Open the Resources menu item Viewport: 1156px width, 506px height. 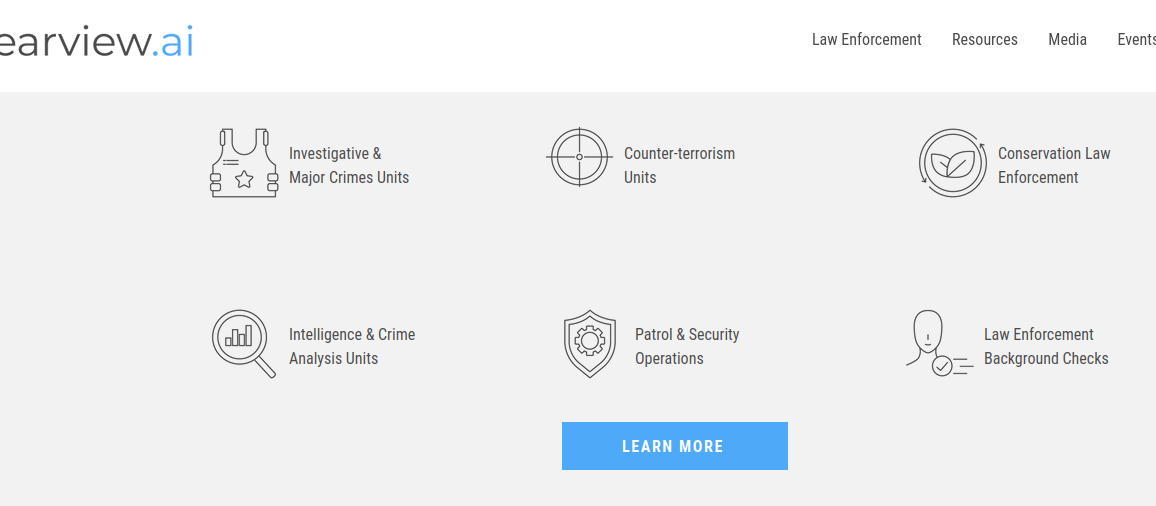(984, 40)
